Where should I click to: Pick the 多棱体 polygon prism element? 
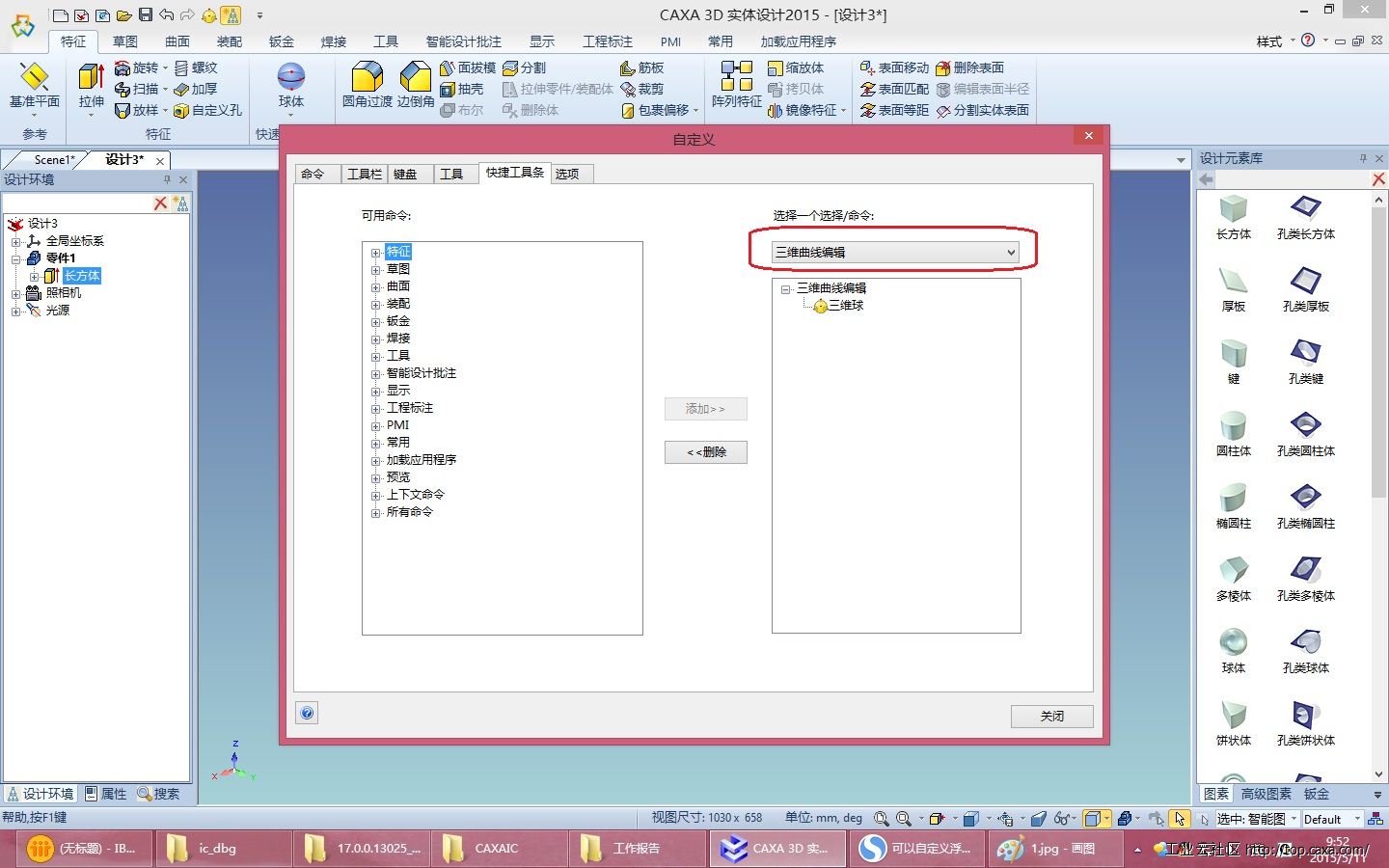(1234, 580)
